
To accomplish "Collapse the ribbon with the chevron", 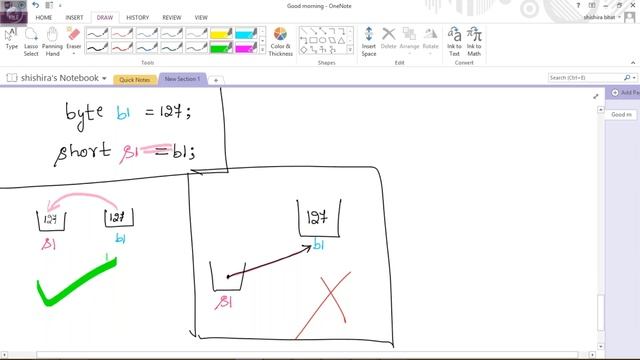I will (633, 63).
